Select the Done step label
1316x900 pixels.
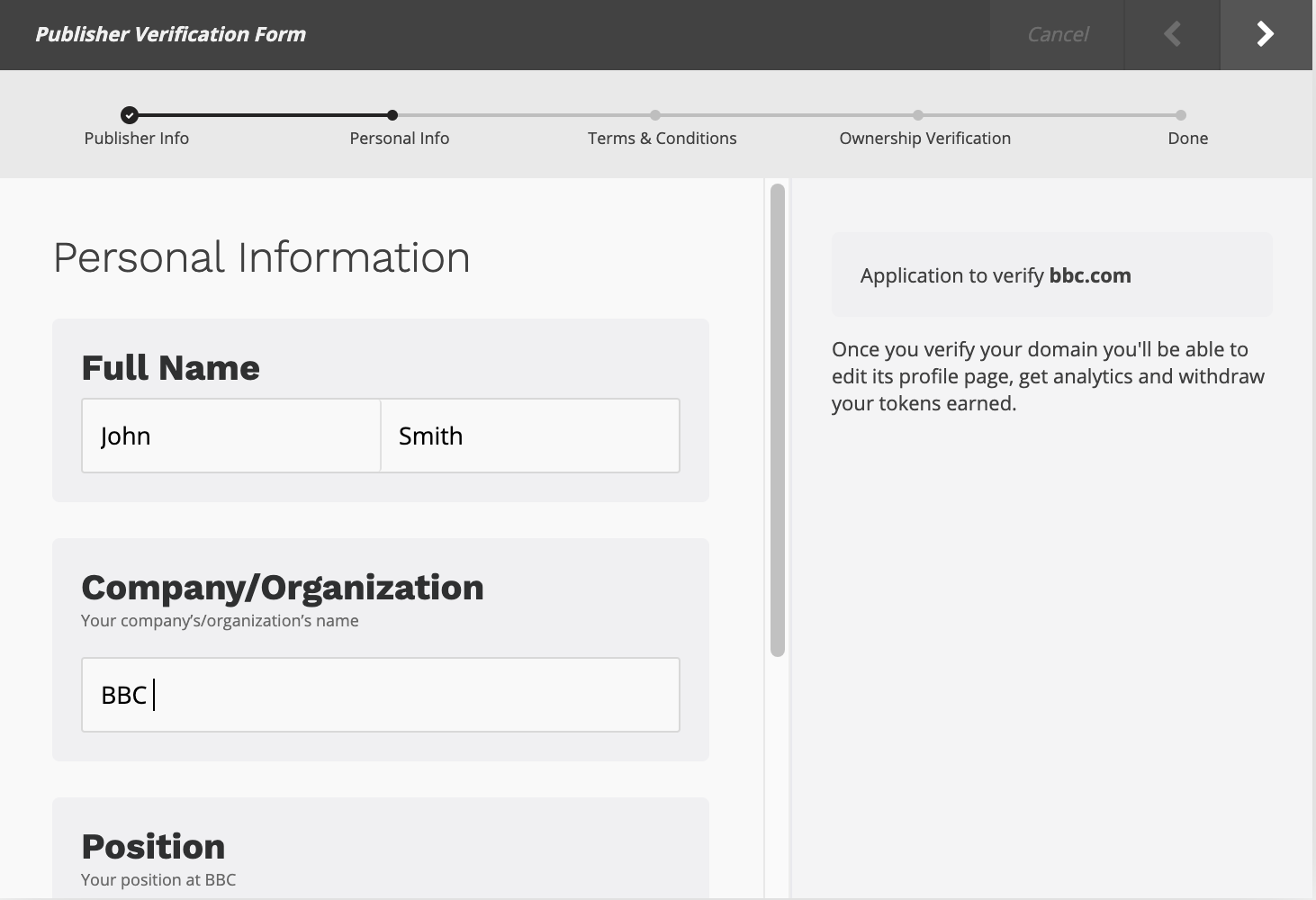click(1187, 139)
